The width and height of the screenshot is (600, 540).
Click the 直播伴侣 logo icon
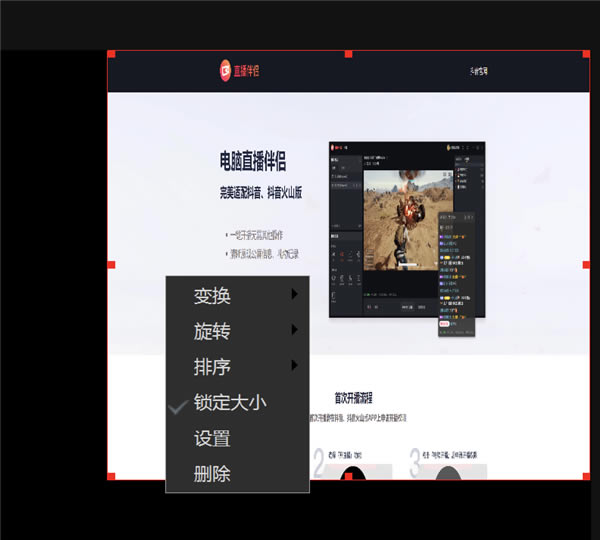pos(225,70)
